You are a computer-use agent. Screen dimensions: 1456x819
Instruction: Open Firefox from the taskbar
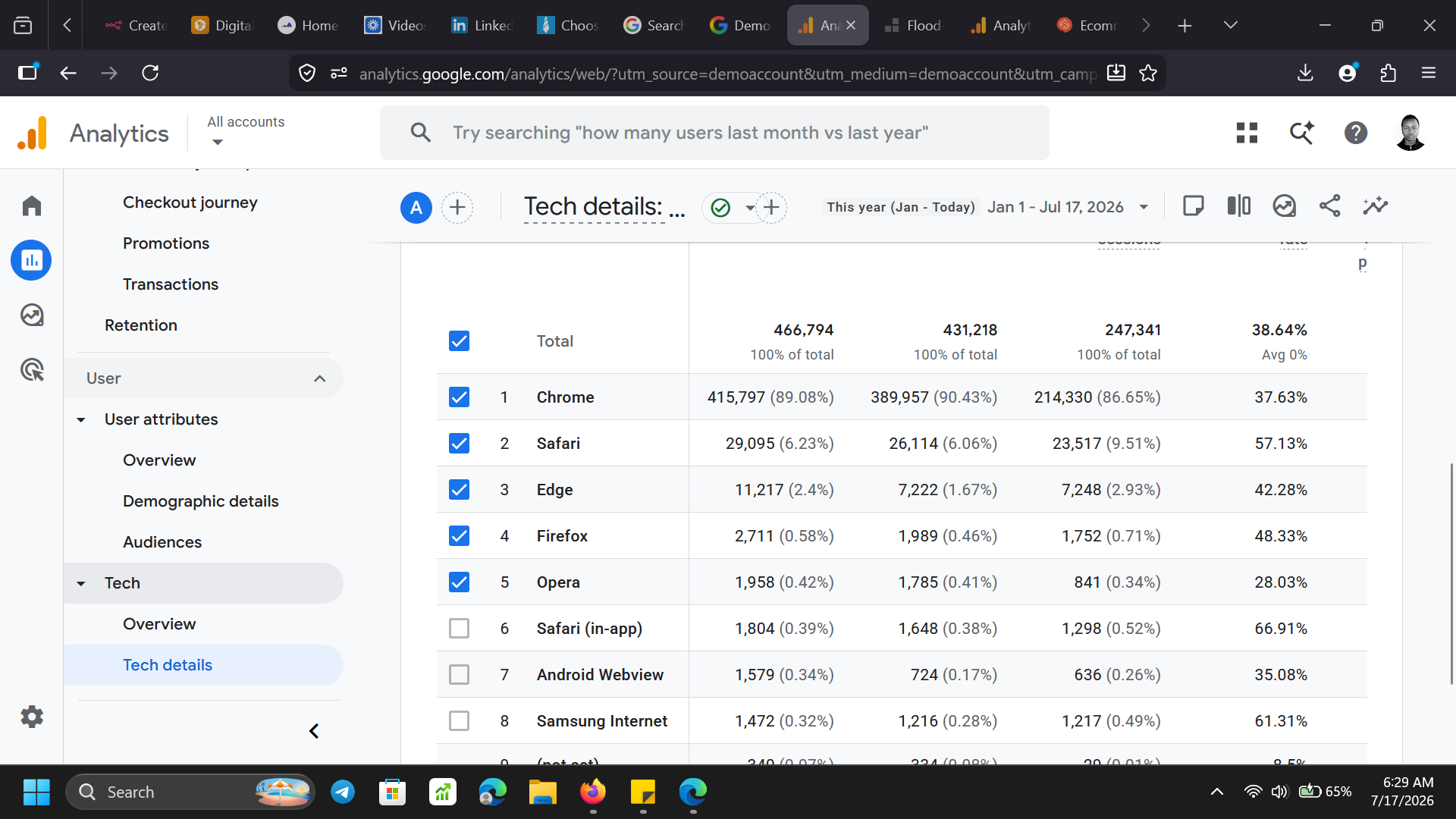pyautogui.click(x=593, y=792)
